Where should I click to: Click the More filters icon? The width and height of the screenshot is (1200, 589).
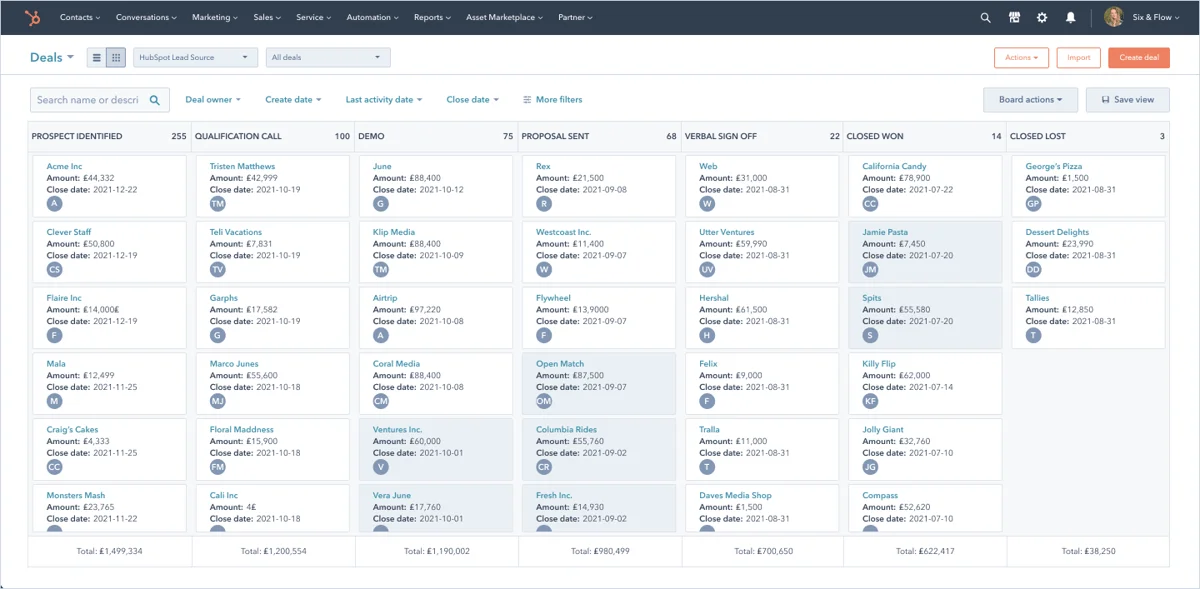point(527,100)
